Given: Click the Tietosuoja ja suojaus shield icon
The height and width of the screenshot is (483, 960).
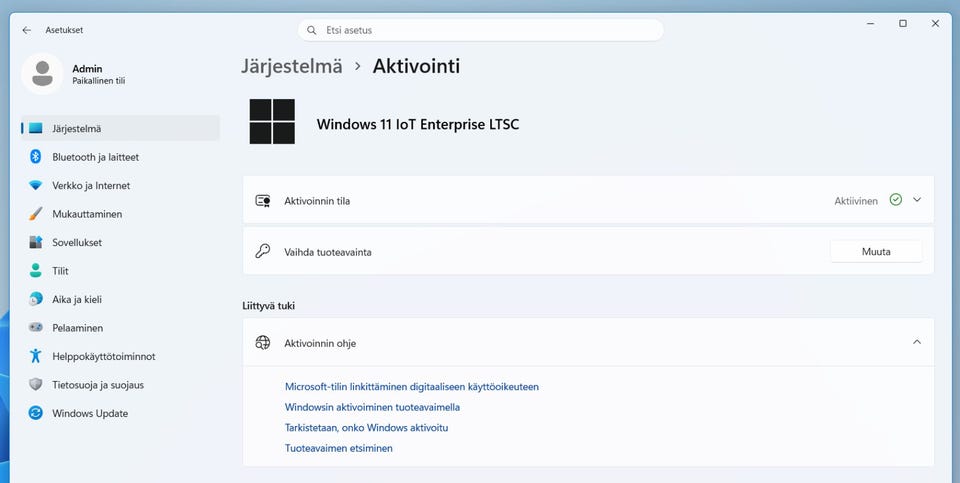Looking at the screenshot, I should 36,384.
